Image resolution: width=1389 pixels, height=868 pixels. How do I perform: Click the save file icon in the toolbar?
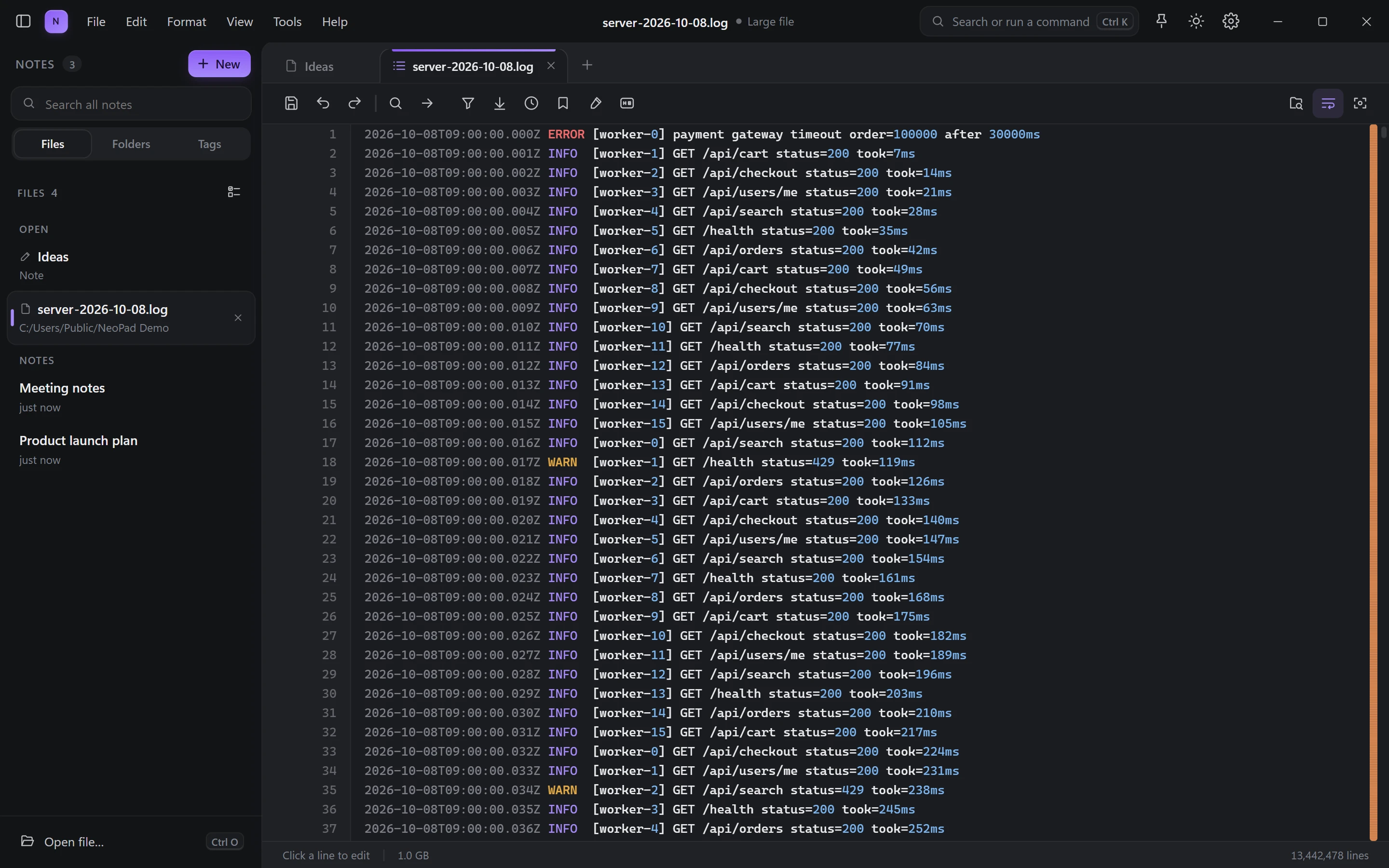[292, 103]
